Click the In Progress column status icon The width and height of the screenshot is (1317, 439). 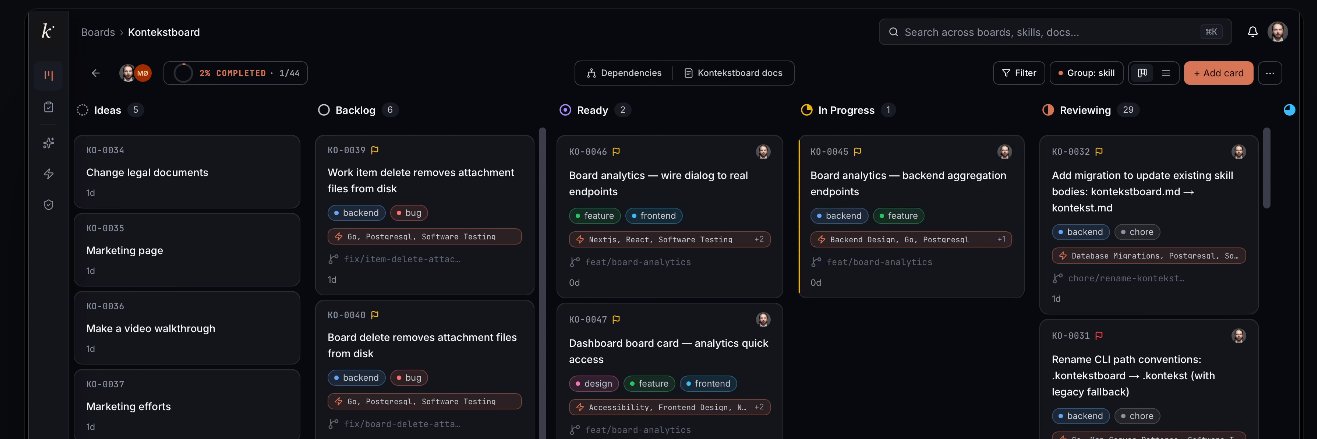coord(806,110)
